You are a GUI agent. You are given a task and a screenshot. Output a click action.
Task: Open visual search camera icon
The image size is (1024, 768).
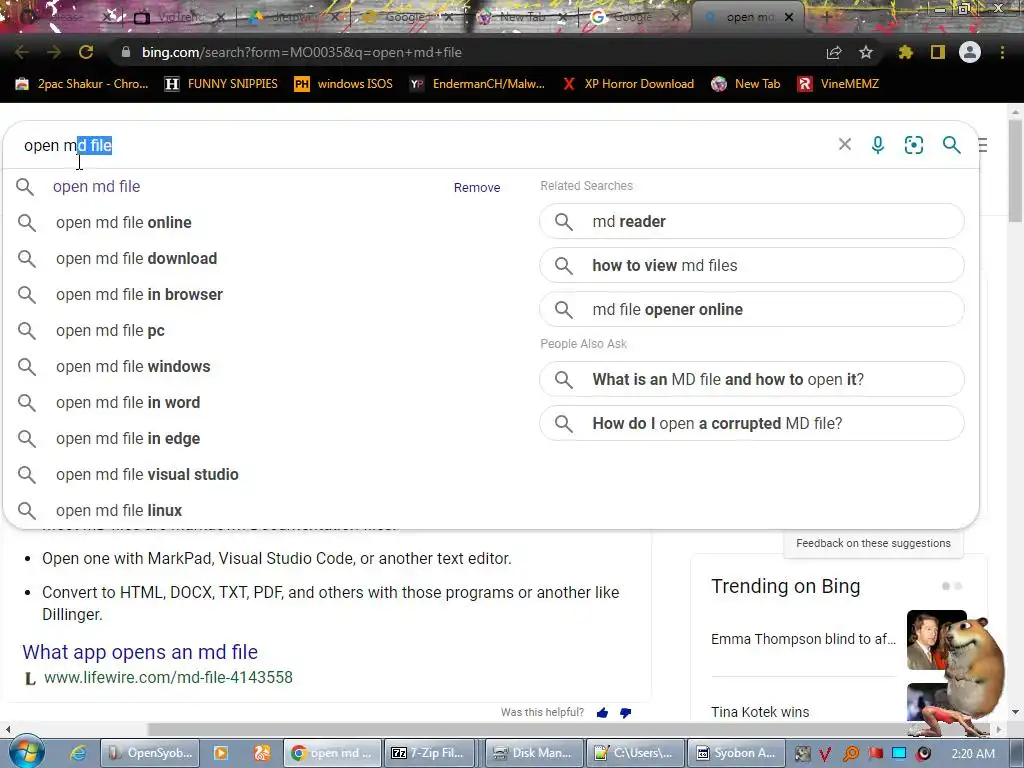click(x=914, y=144)
